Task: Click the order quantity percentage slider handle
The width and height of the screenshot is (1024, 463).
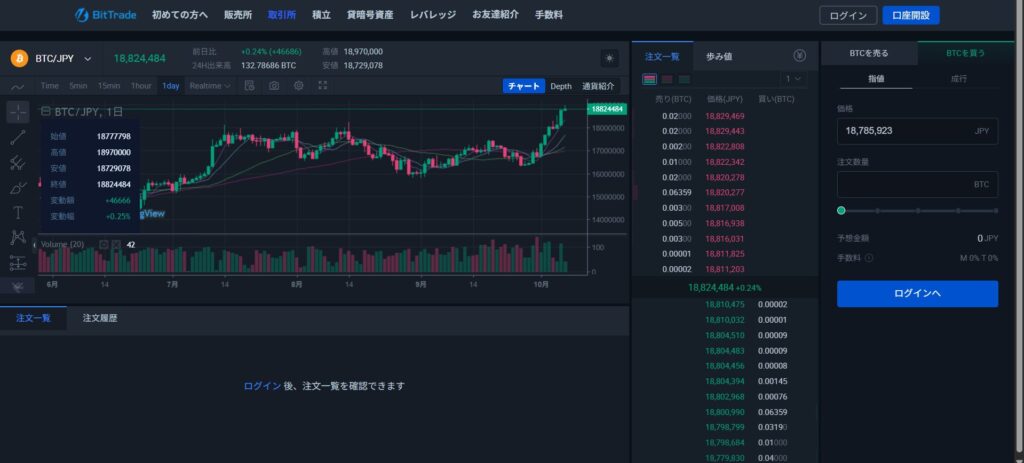Action: (841, 210)
